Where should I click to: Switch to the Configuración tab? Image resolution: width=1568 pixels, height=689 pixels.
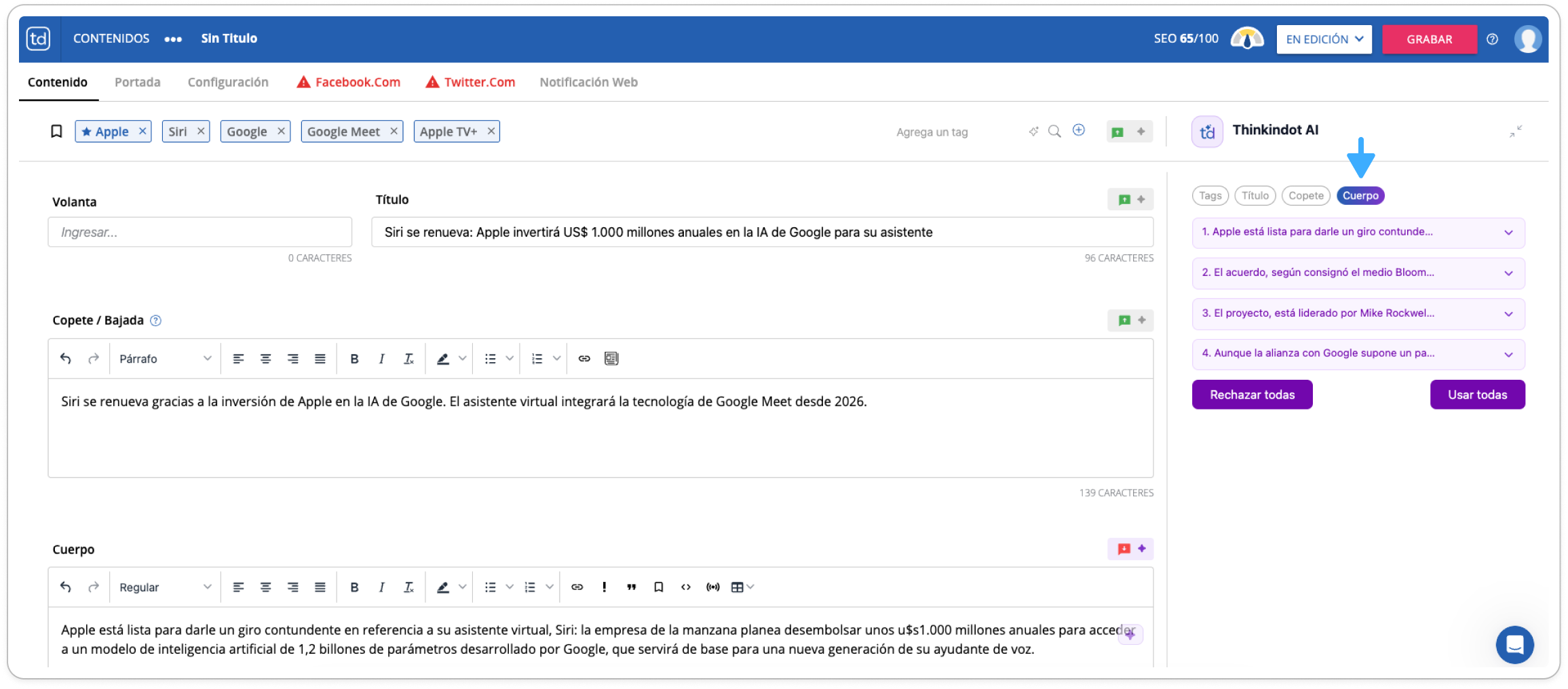coord(228,82)
